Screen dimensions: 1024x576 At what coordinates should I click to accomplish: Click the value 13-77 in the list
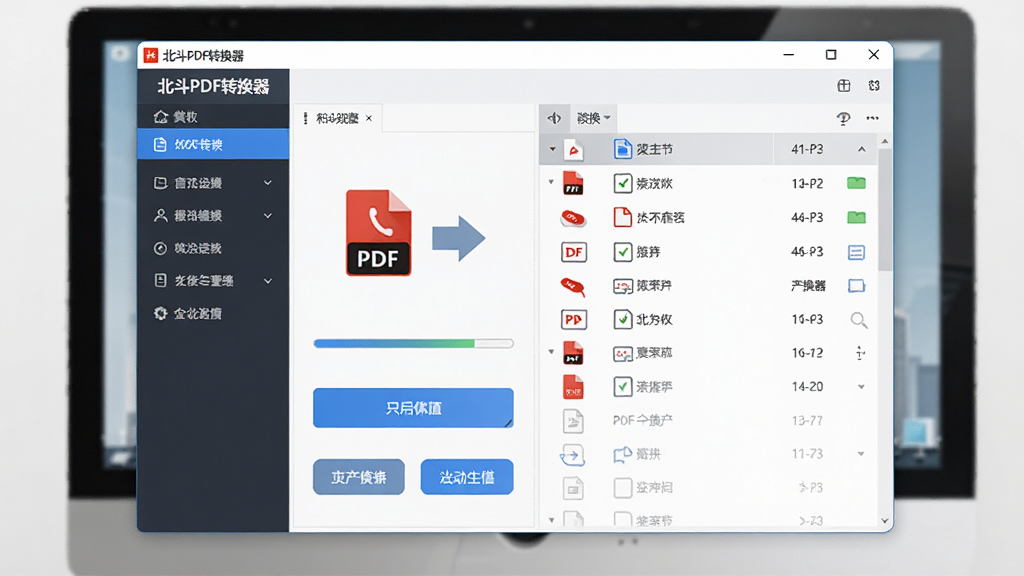pos(807,421)
